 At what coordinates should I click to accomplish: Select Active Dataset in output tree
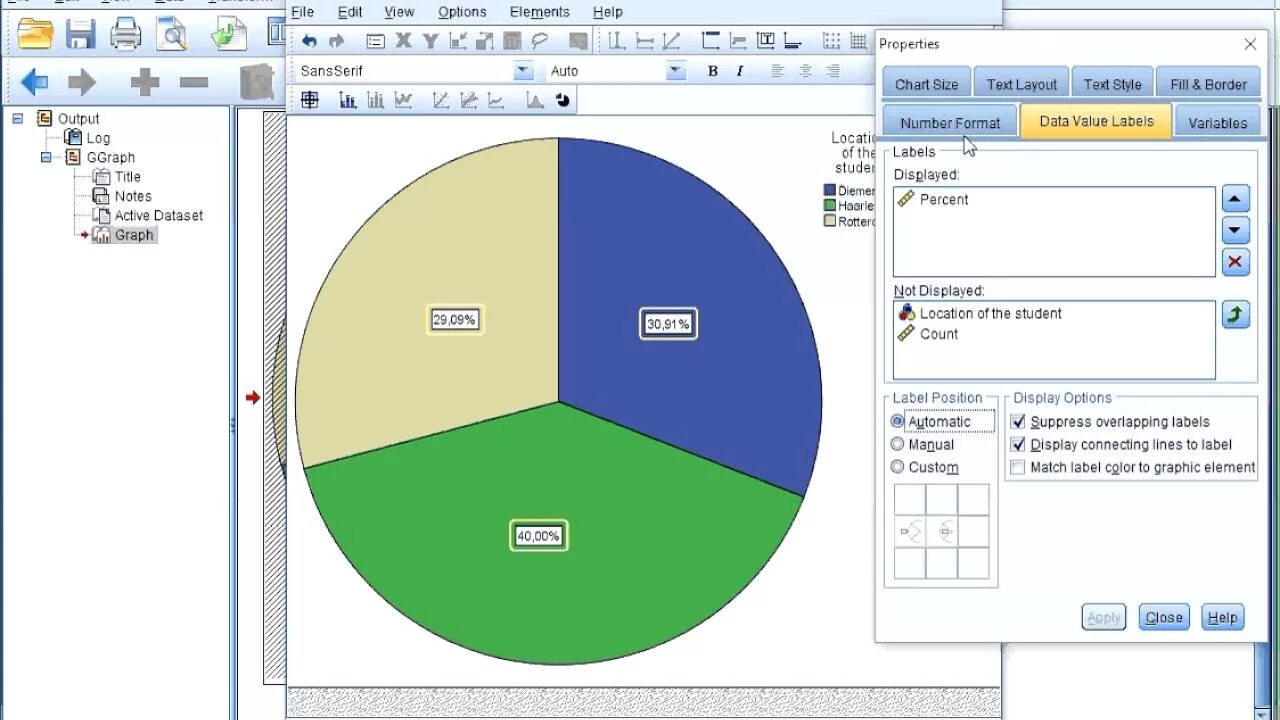(158, 215)
